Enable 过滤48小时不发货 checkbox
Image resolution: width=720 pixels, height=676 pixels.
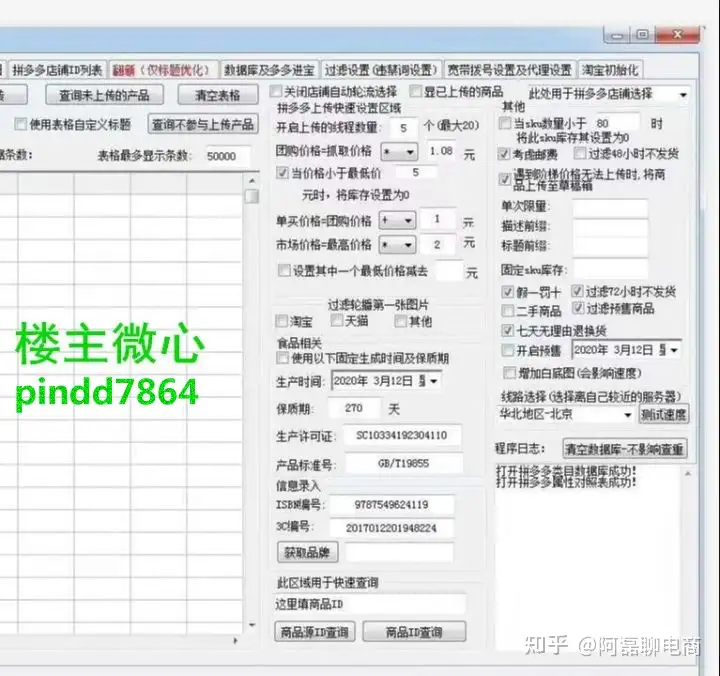point(580,153)
